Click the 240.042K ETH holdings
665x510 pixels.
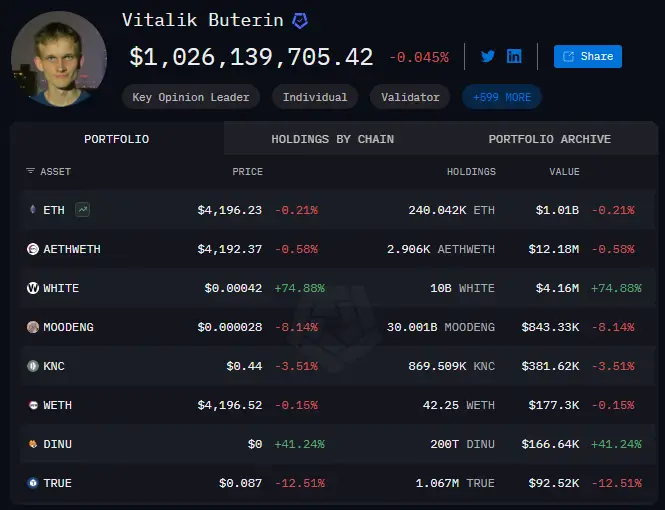point(452,210)
